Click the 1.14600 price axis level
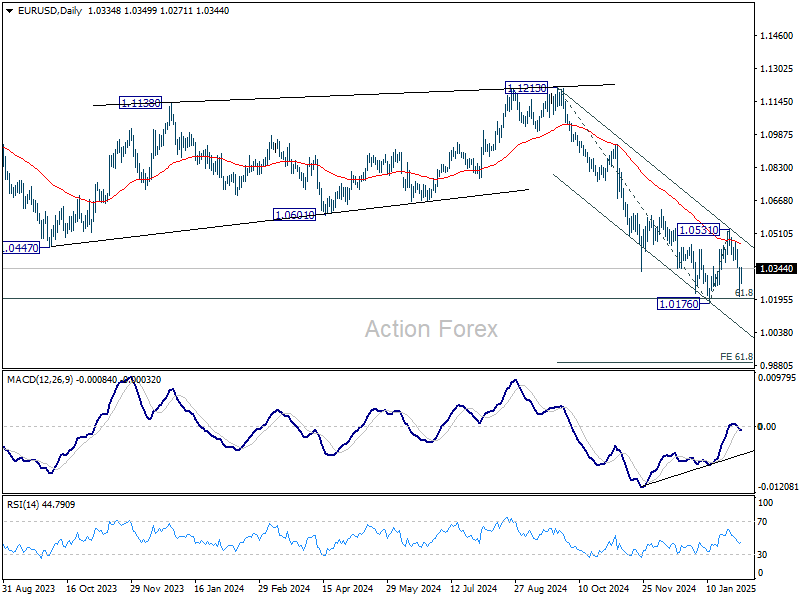Viewport: 800px width, 600px height. click(x=775, y=36)
